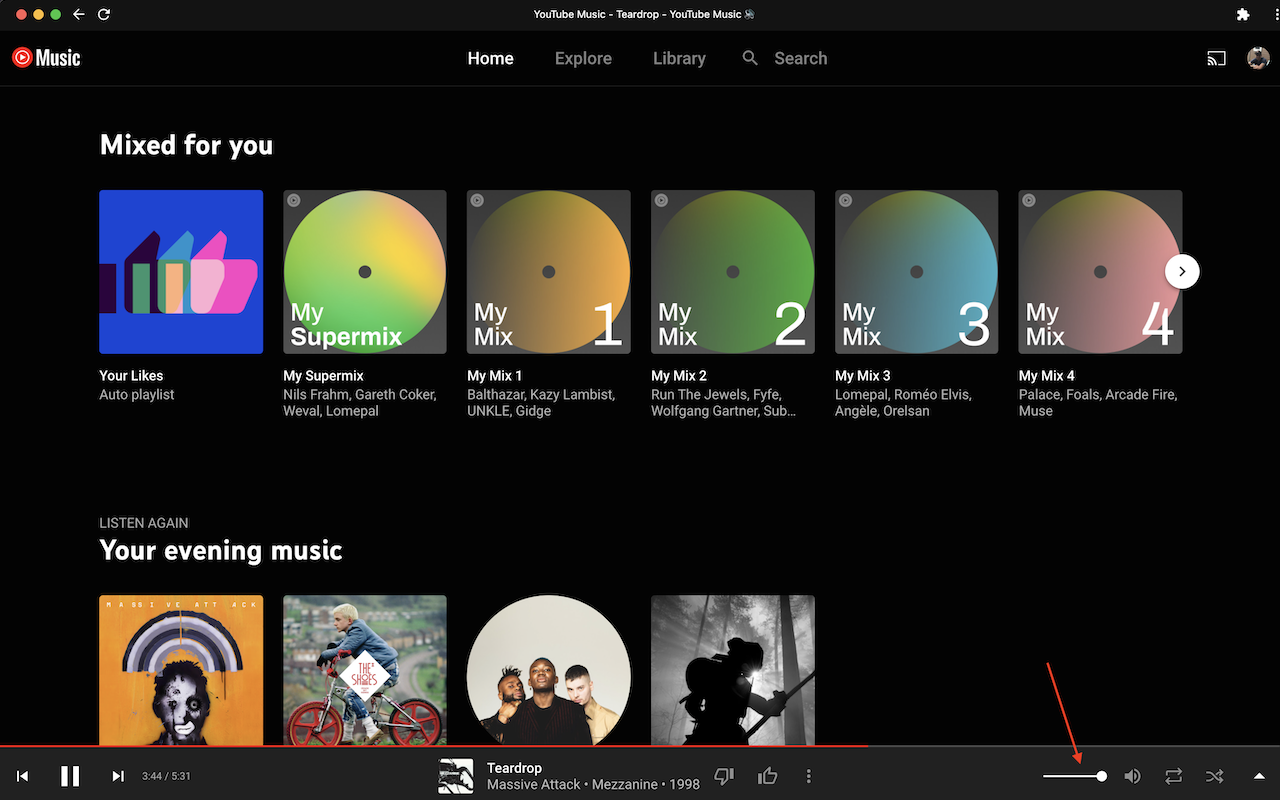
Task: Click Nils Frahm, Gareth Coker artists text
Action: tap(360, 403)
